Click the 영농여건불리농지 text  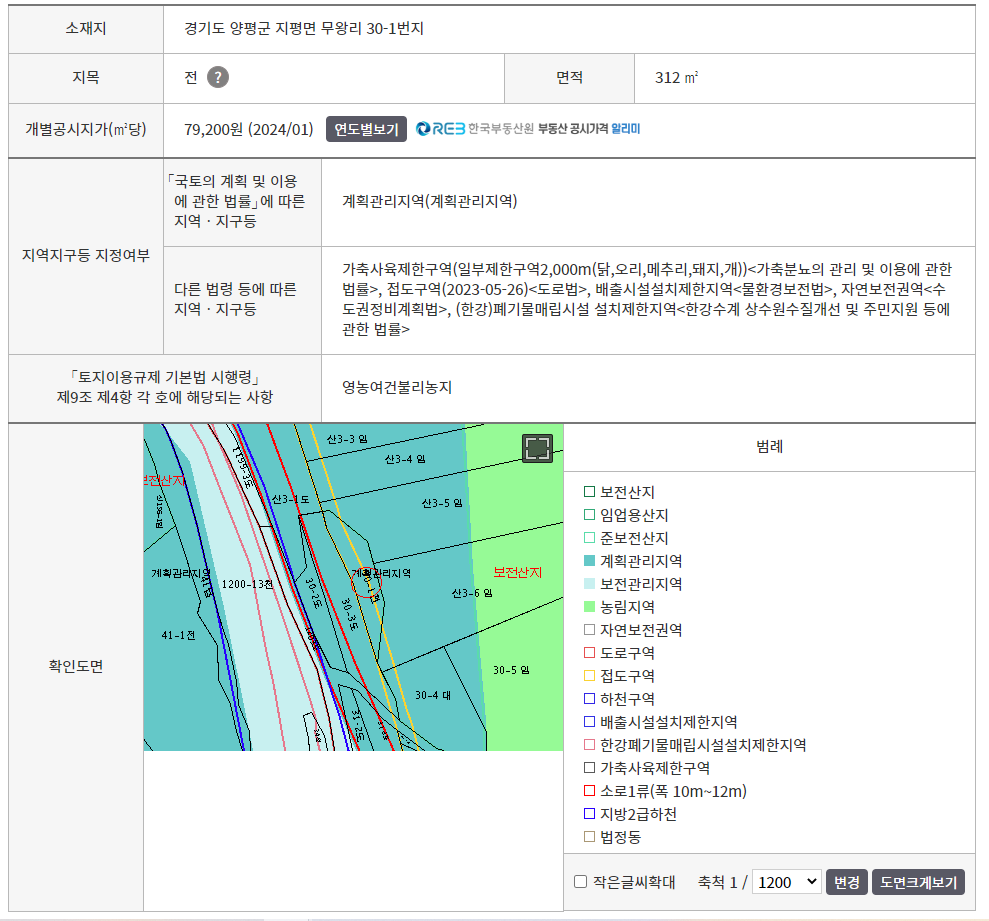[x=397, y=387]
